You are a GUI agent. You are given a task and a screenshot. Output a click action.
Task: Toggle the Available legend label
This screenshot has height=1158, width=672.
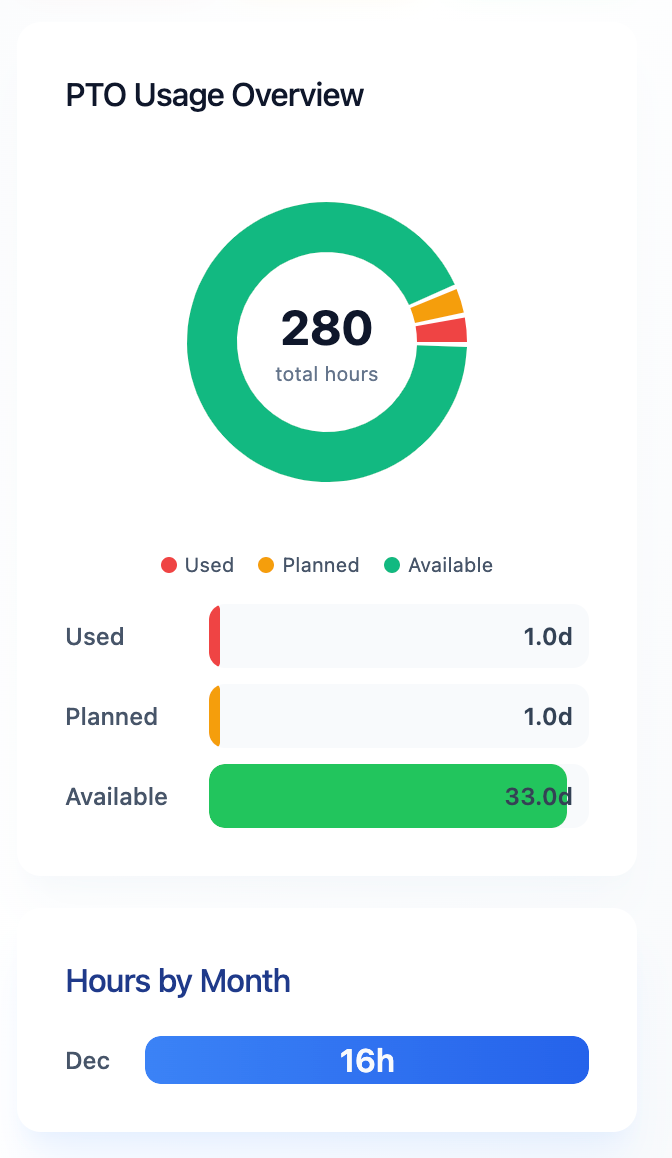[x=450, y=565]
